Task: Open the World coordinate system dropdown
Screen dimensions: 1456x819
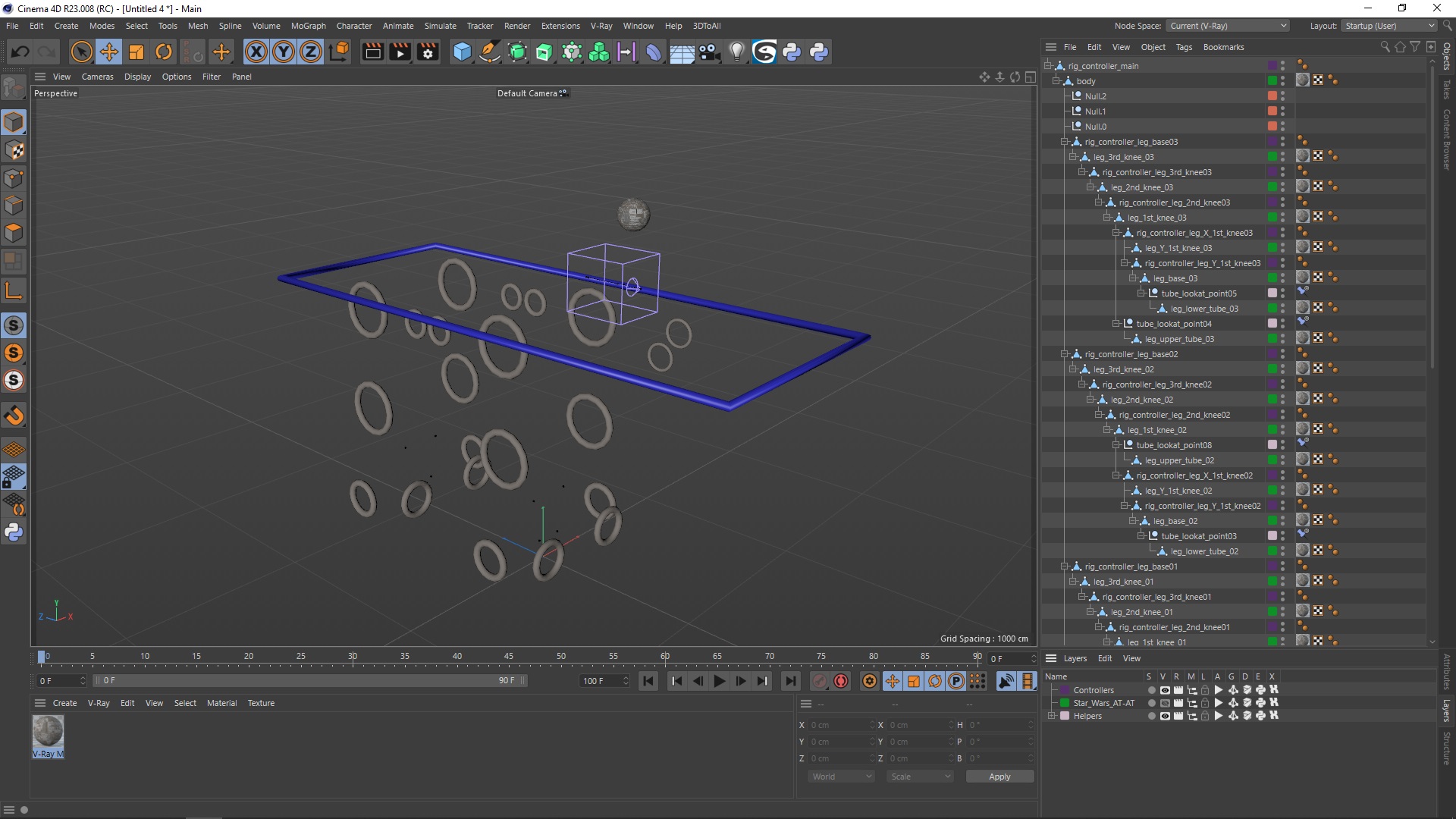Action: [x=841, y=777]
